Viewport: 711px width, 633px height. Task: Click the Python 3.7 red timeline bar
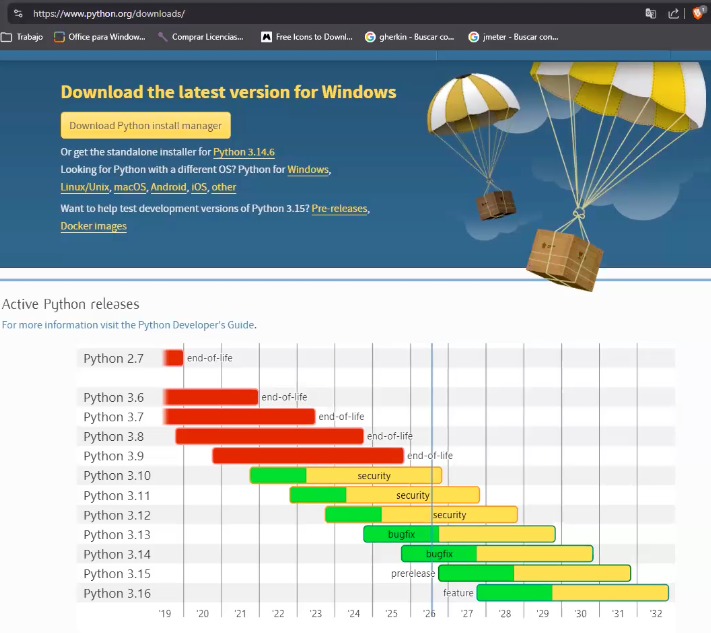tap(239, 416)
